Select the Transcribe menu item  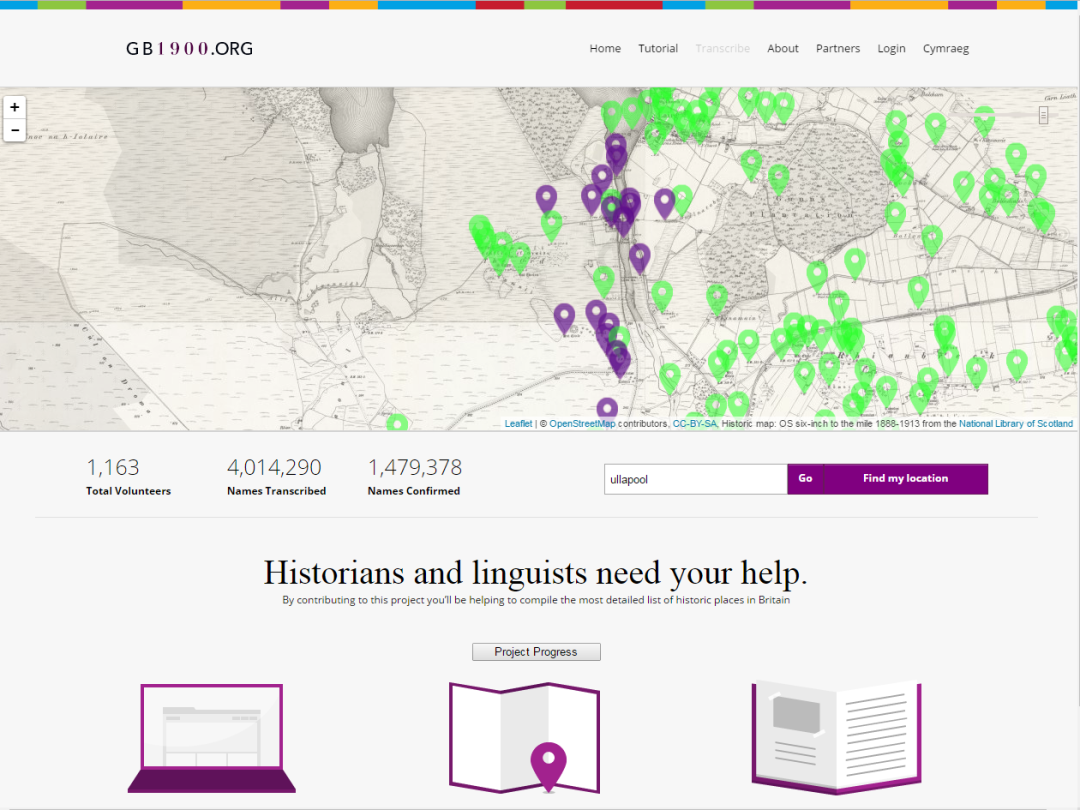[x=722, y=48]
